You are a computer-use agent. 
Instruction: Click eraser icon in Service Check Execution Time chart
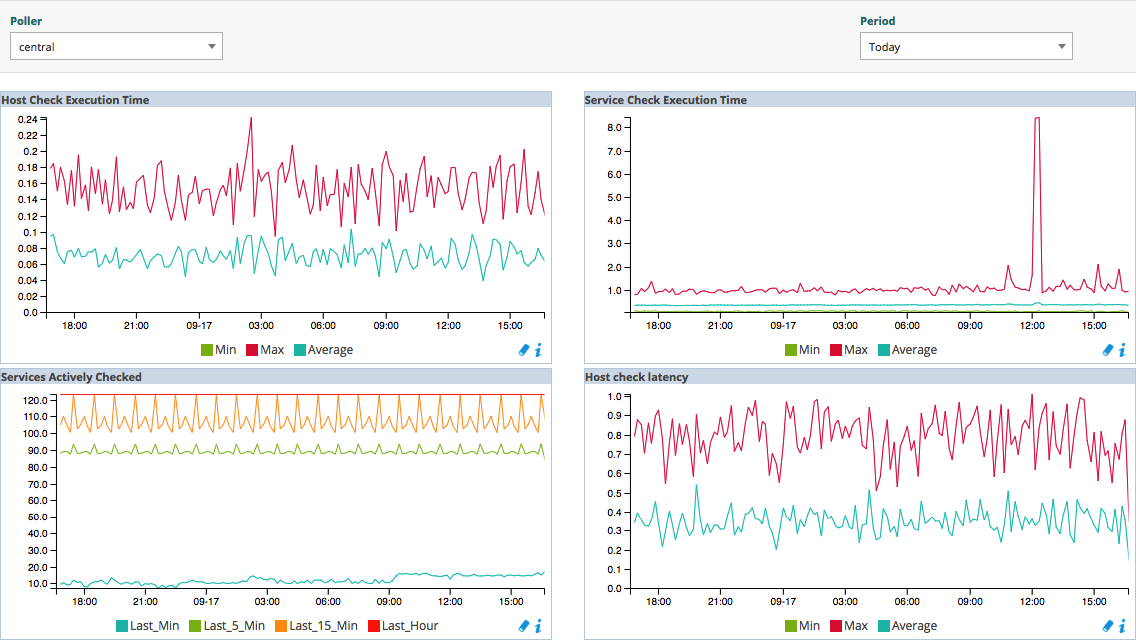1108,350
